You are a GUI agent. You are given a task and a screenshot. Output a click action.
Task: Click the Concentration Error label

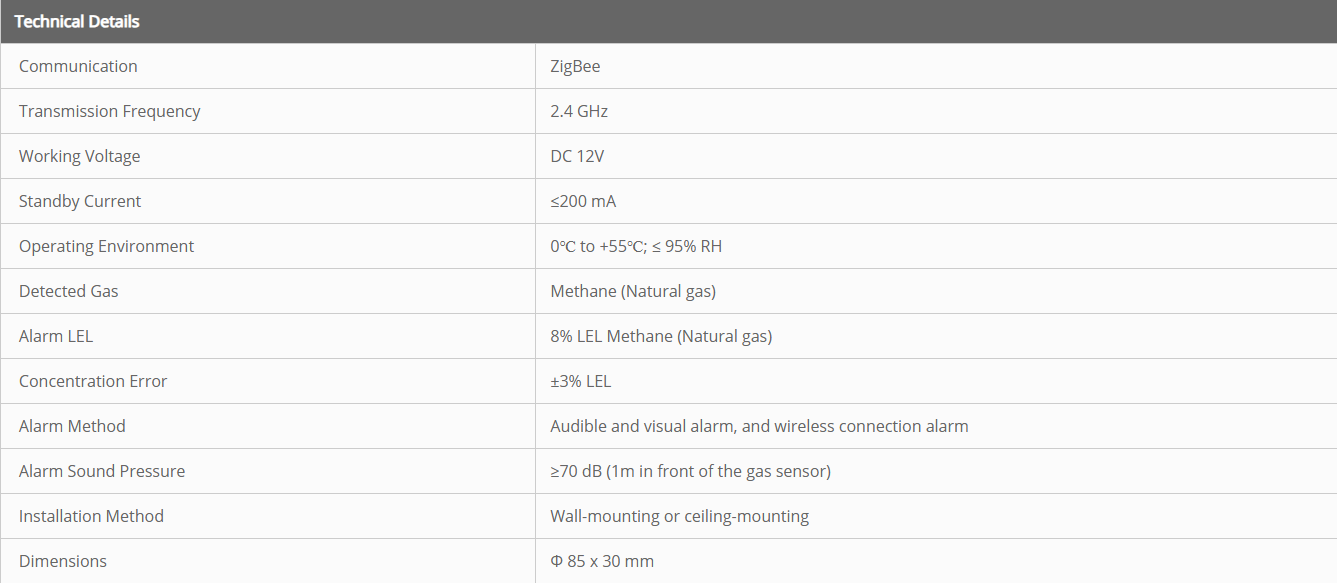pyautogui.click(x=93, y=381)
